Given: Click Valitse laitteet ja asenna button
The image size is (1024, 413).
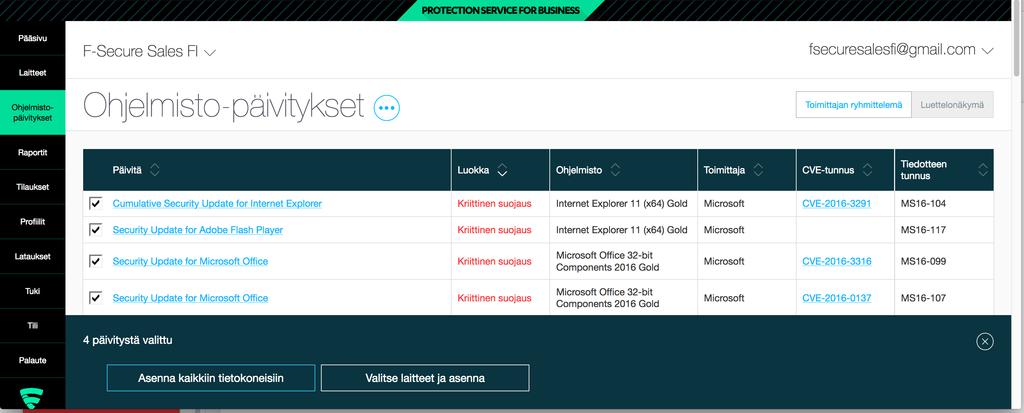Looking at the screenshot, I should pos(425,378).
